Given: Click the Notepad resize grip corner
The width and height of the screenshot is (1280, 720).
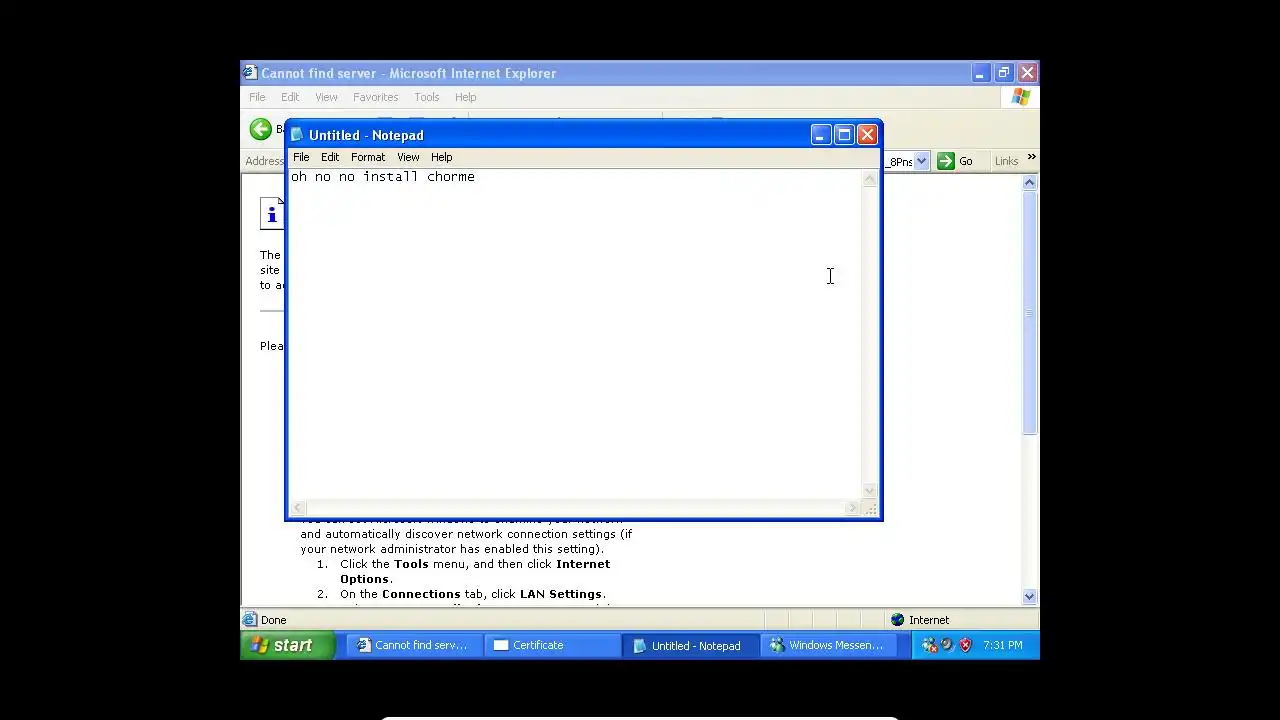Looking at the screenshot, I should (870, 508).
